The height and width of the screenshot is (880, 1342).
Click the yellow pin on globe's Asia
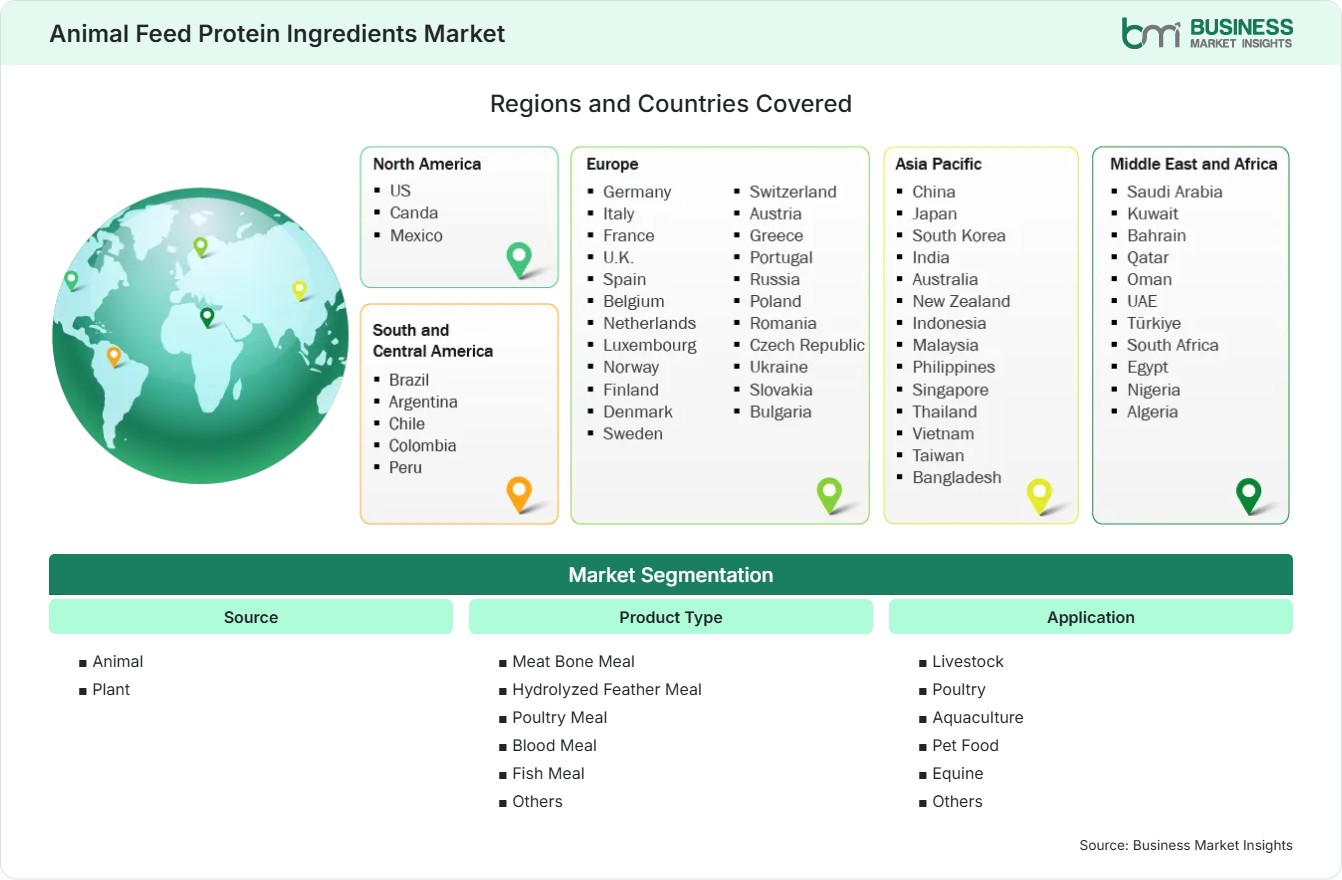pyautogui.click(x=299, y=290)
